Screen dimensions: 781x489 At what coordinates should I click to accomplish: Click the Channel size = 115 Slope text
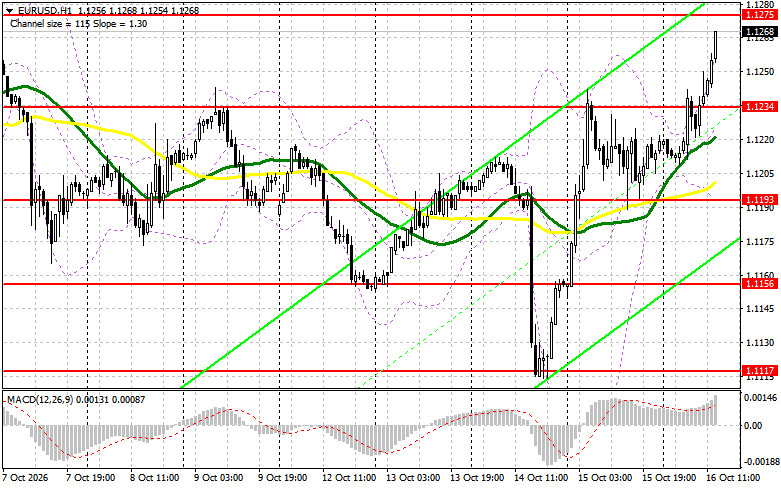coord(79,23)
